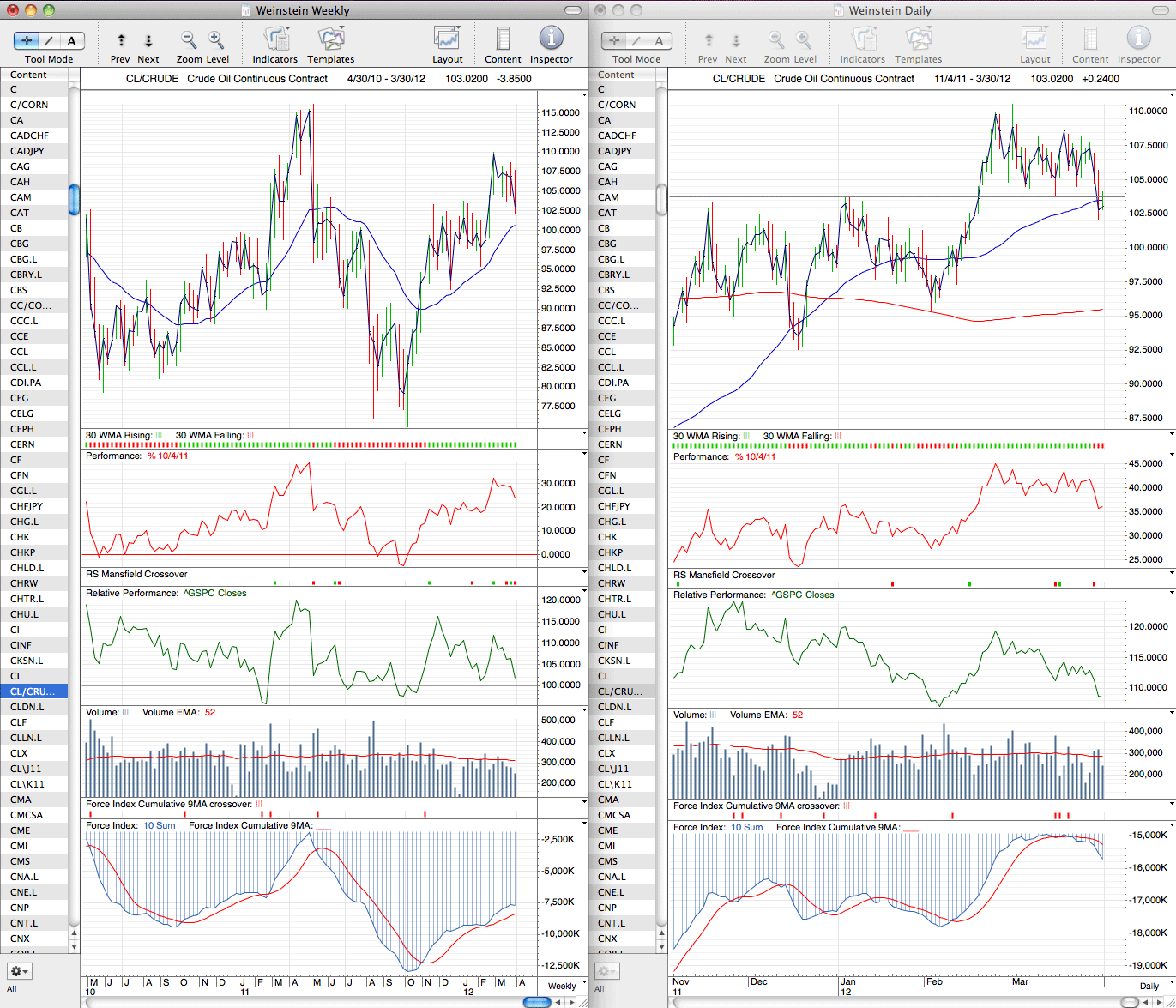Go to previous symbol with Prev arrow
Screen dimensions: 1176x1008
click(x=121, y=40)
